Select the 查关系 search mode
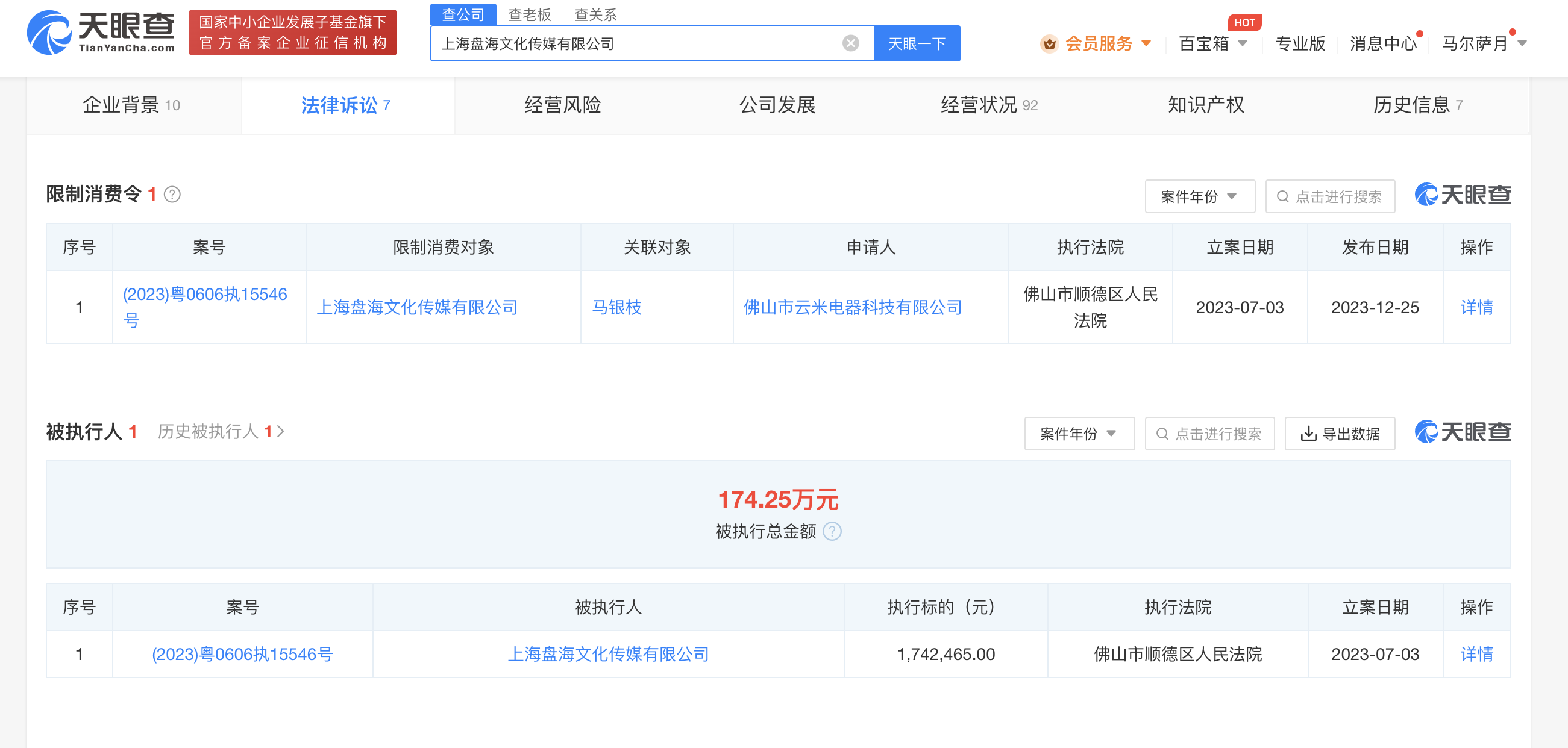The width and height of the screenshot is (1568, 748). pos(595,14)
